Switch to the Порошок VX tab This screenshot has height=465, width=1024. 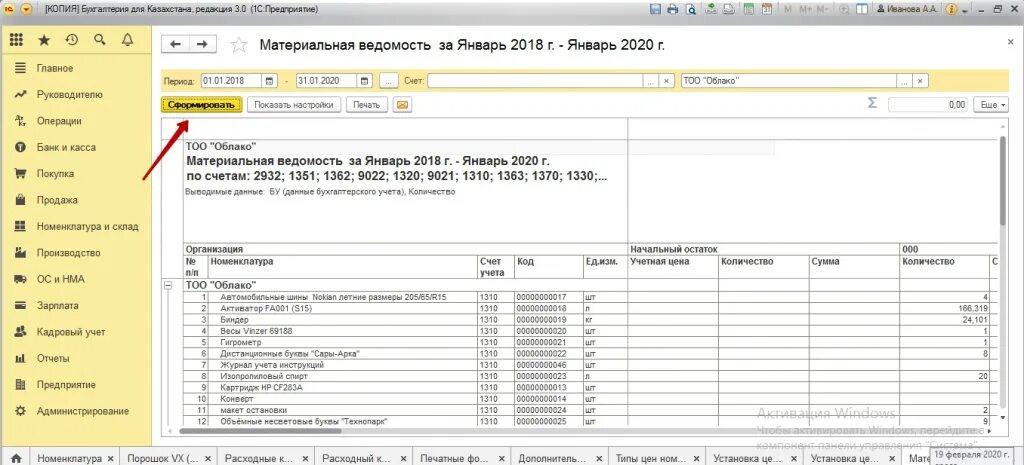[162, 458]
